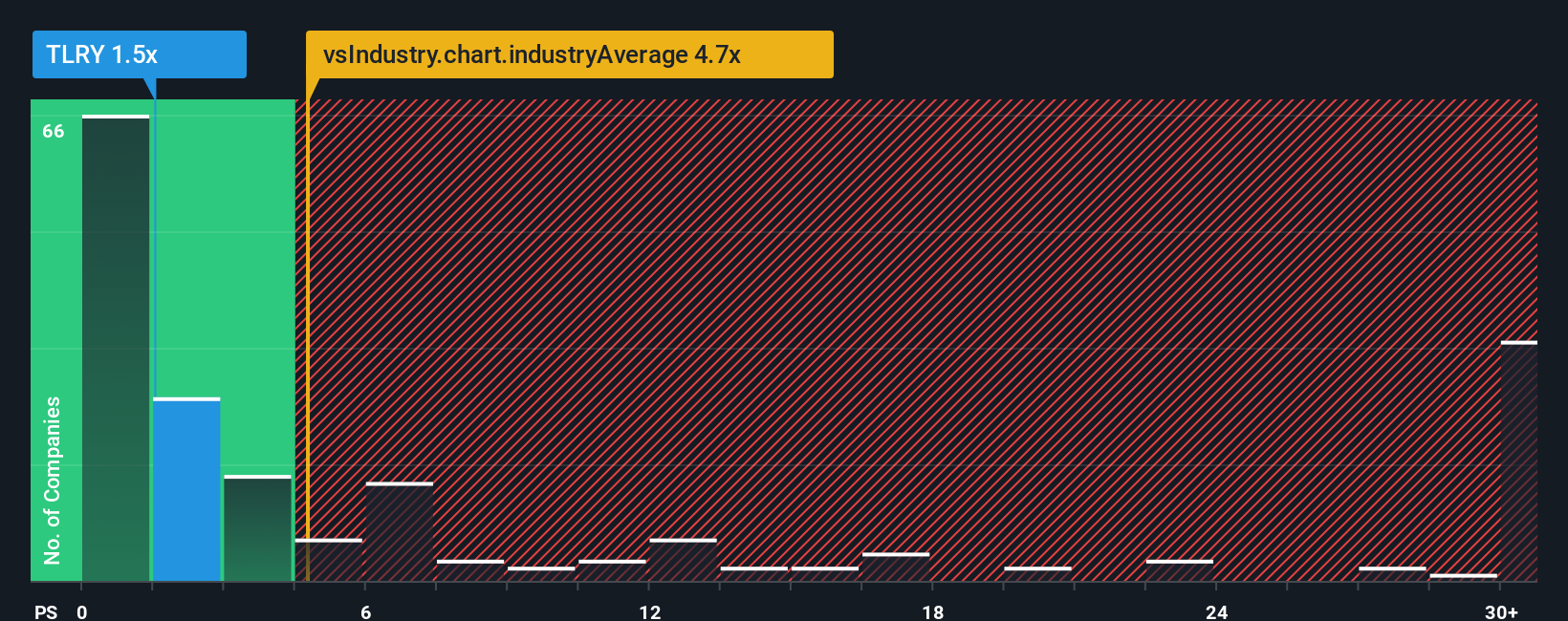1568x621 pixels.
Task: Click the small bar left of 24
Action: pos(1179,570)
